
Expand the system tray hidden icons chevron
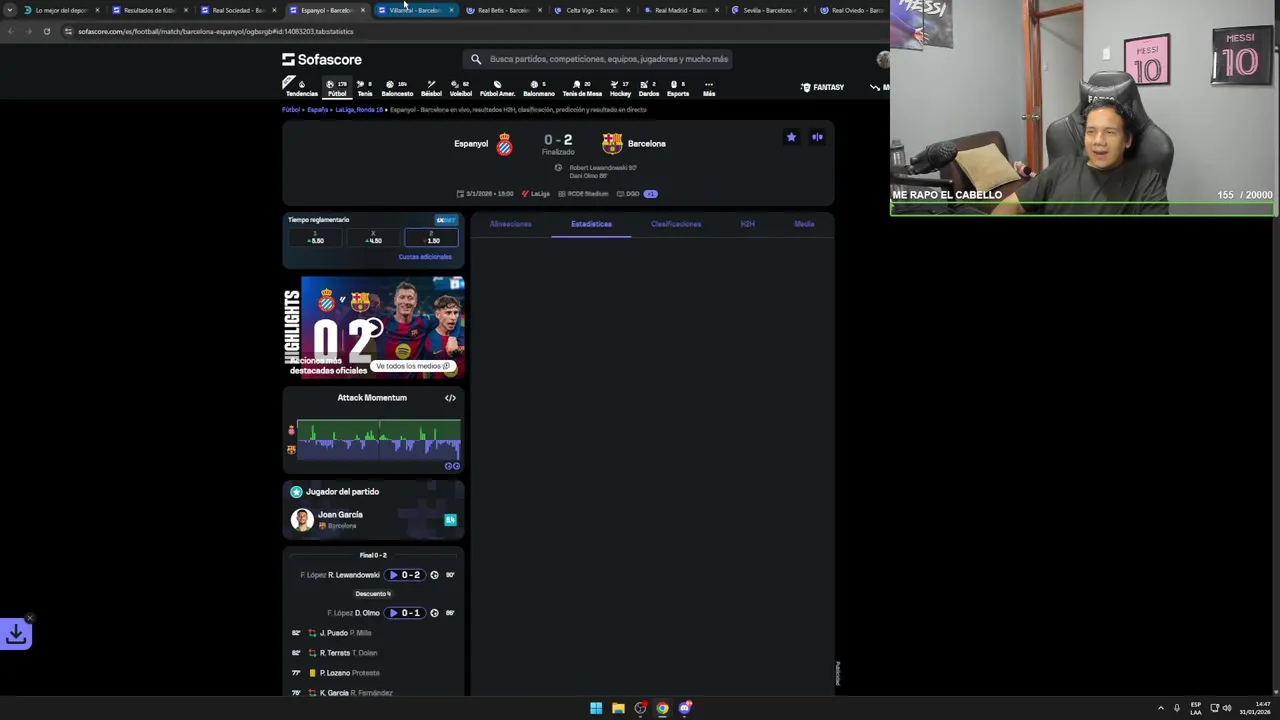click(x=1160, y=708)
